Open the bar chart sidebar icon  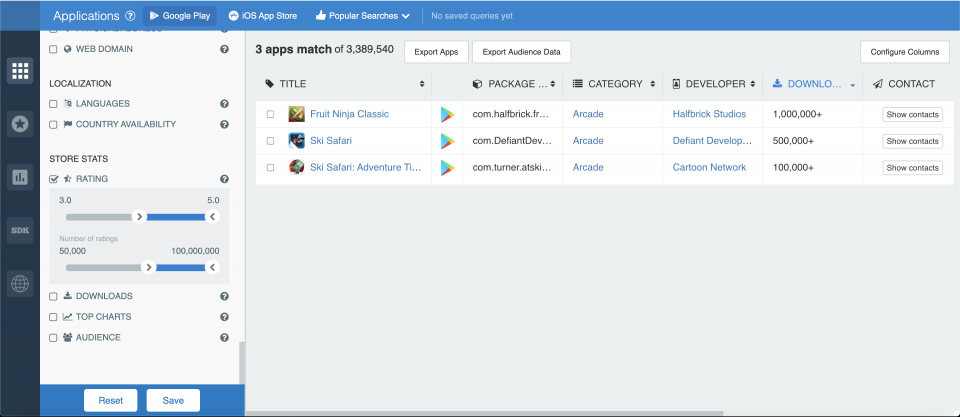(20, 178)
